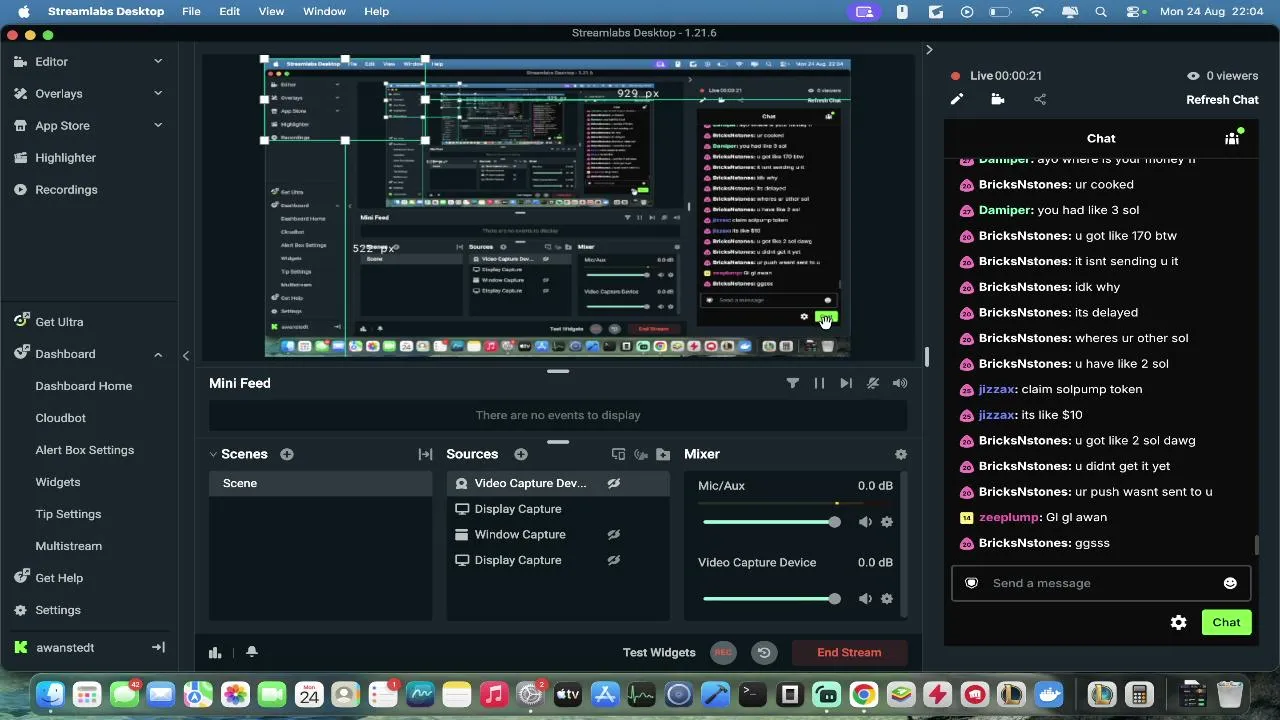The image size is (1280, 720).
Task: Adjust the Video Capture Device volume slider
Action: (772, 599)
